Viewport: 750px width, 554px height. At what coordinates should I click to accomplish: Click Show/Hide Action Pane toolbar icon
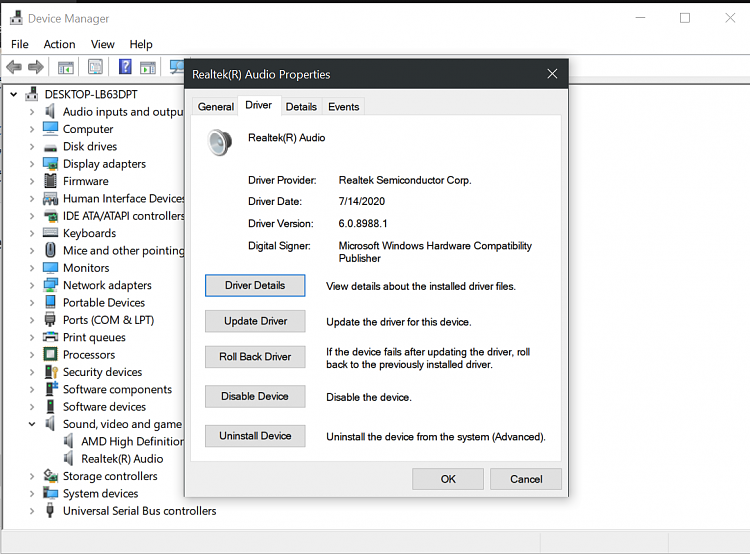coord(148,67)
